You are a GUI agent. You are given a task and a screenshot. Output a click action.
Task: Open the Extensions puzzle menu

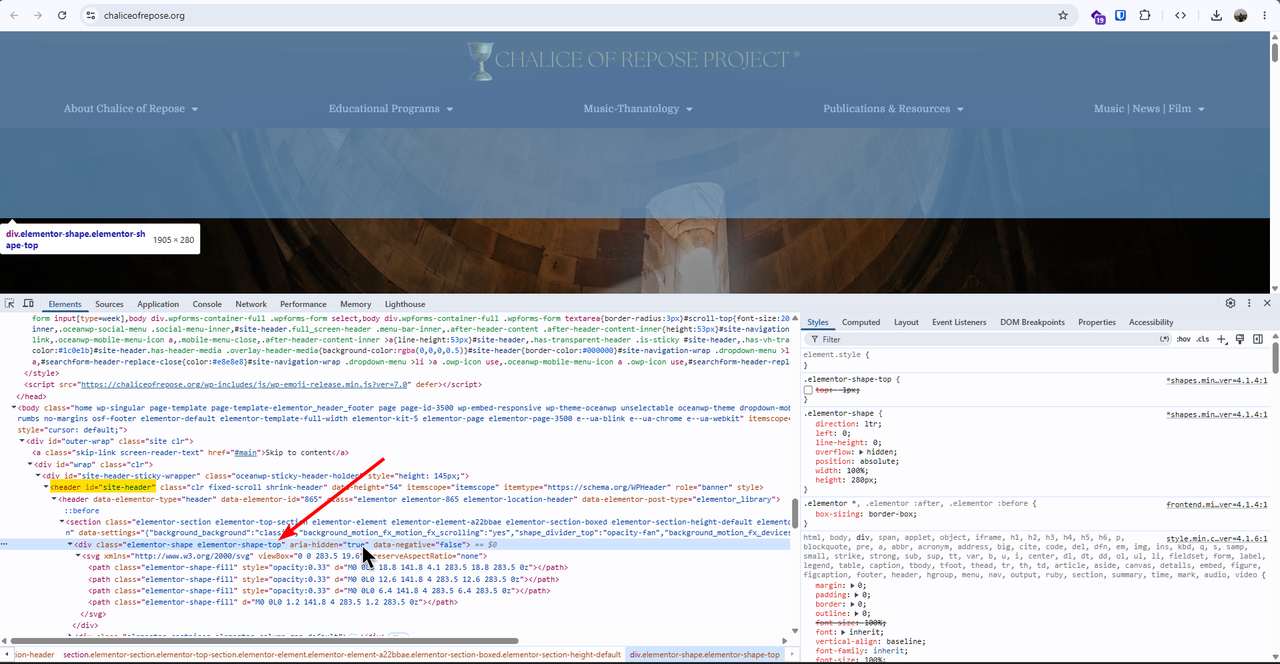(x=1145, y=16)
